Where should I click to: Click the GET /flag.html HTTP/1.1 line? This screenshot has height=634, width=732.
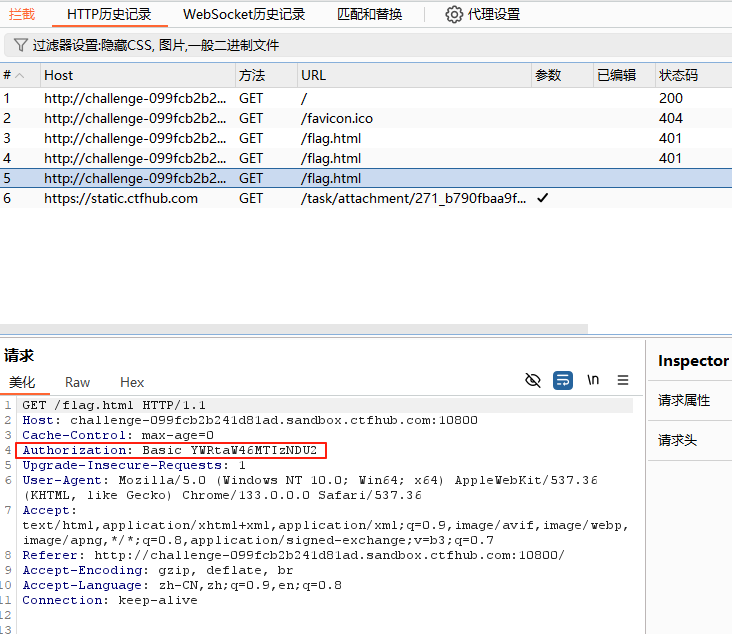click(114, 405)
